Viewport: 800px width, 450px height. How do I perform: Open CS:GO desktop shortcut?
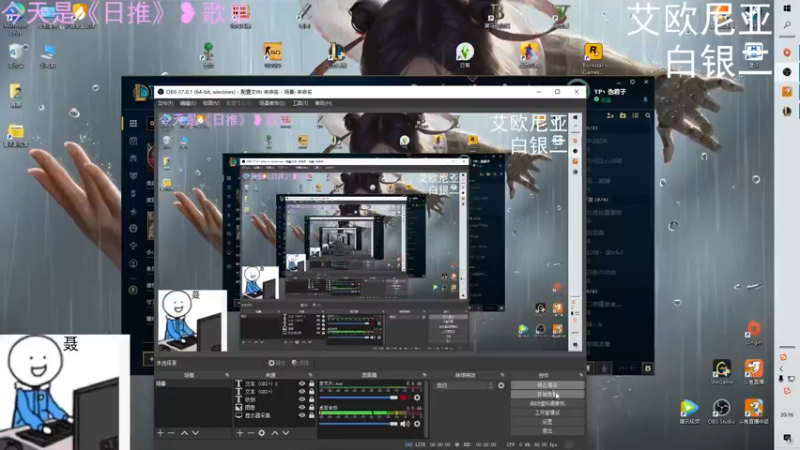point(272,55)
